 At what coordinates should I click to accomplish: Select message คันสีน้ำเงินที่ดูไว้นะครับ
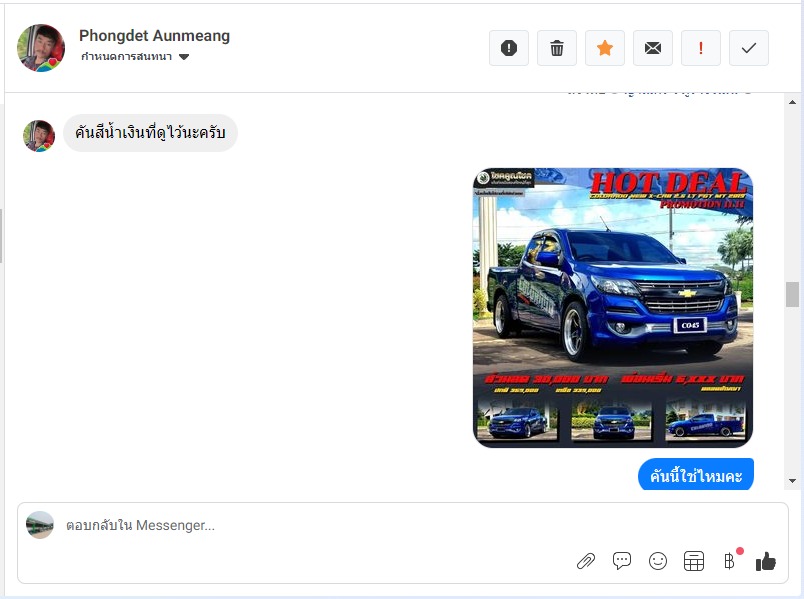(150, 133)
